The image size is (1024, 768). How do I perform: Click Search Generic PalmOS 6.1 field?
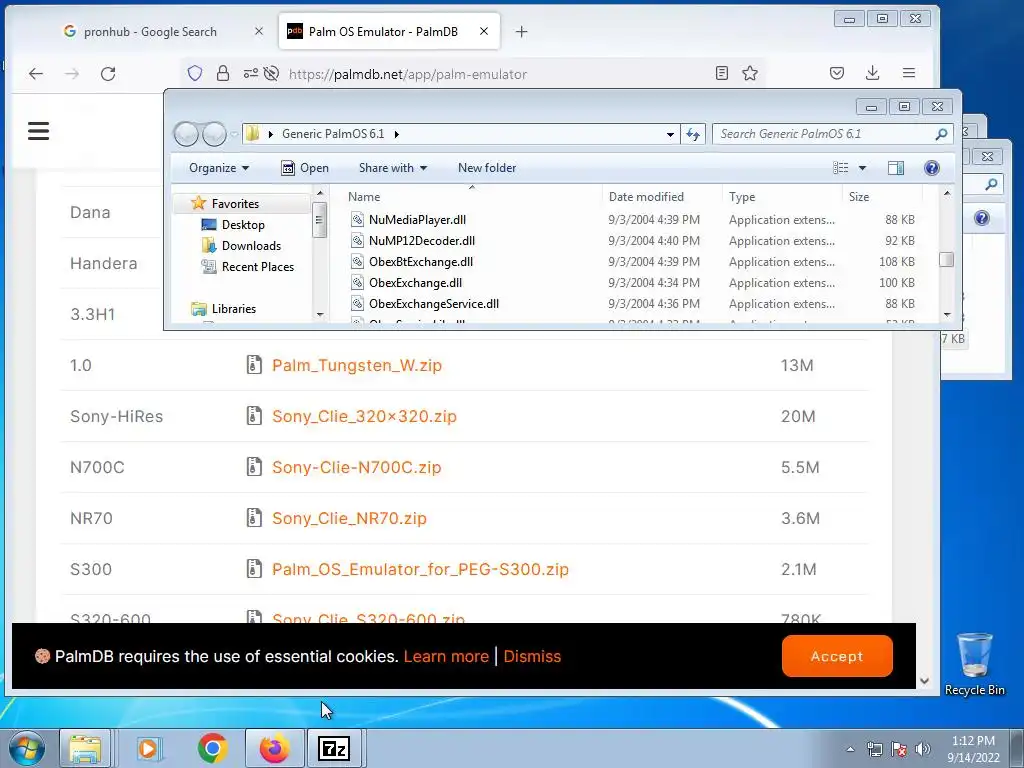pos(831,134)
